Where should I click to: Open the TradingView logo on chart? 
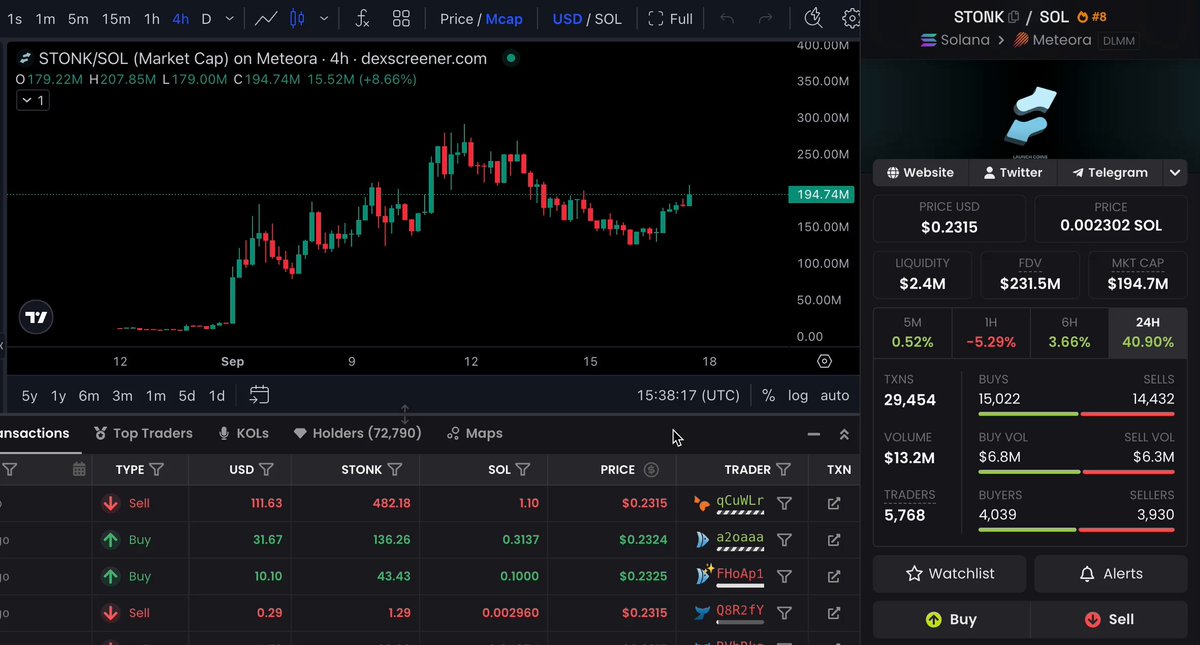[36, 317]
